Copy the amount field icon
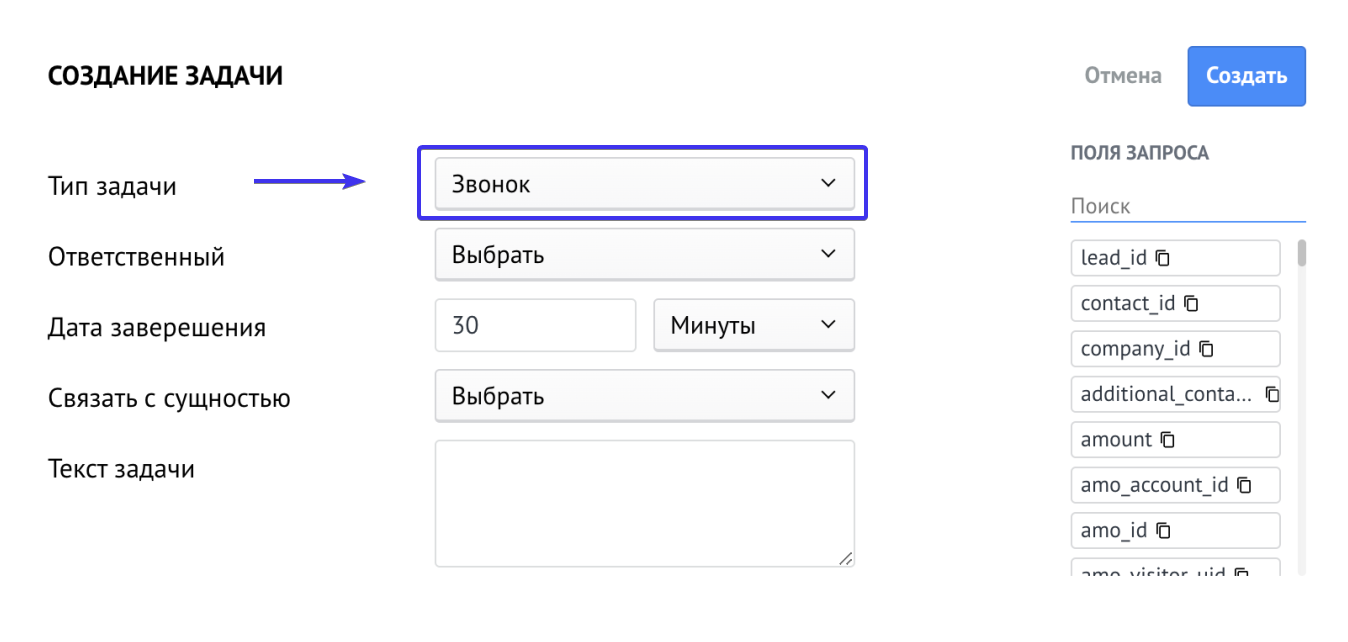 click(1168, 439)
